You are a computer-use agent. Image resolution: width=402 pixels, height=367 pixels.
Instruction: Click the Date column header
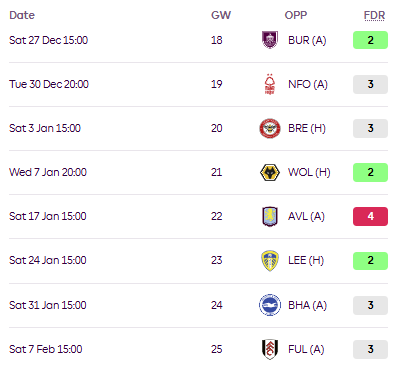(22, 15)
